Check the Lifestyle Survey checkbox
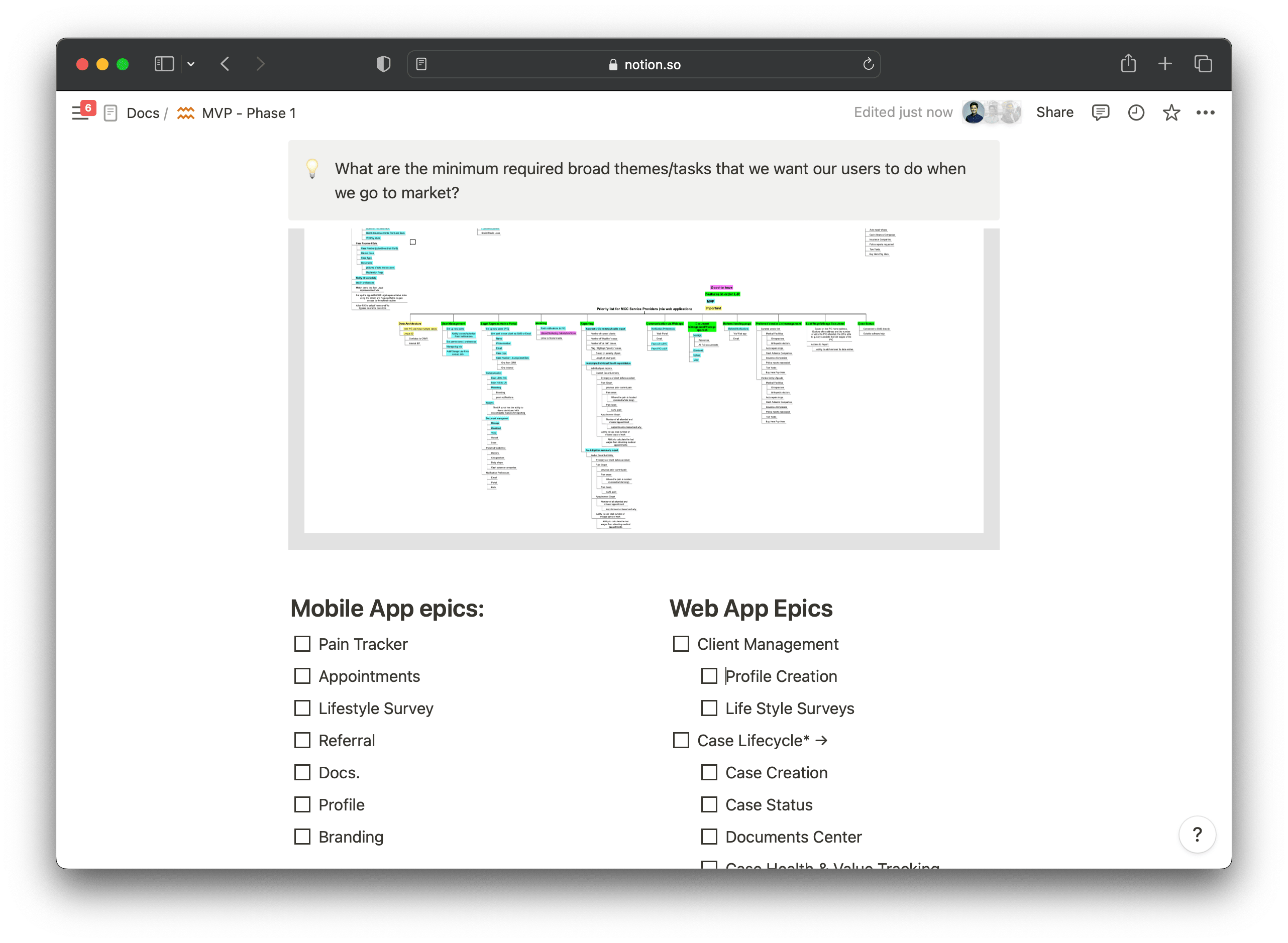This screenshot has width=1288, height=943. pos(302,708)
